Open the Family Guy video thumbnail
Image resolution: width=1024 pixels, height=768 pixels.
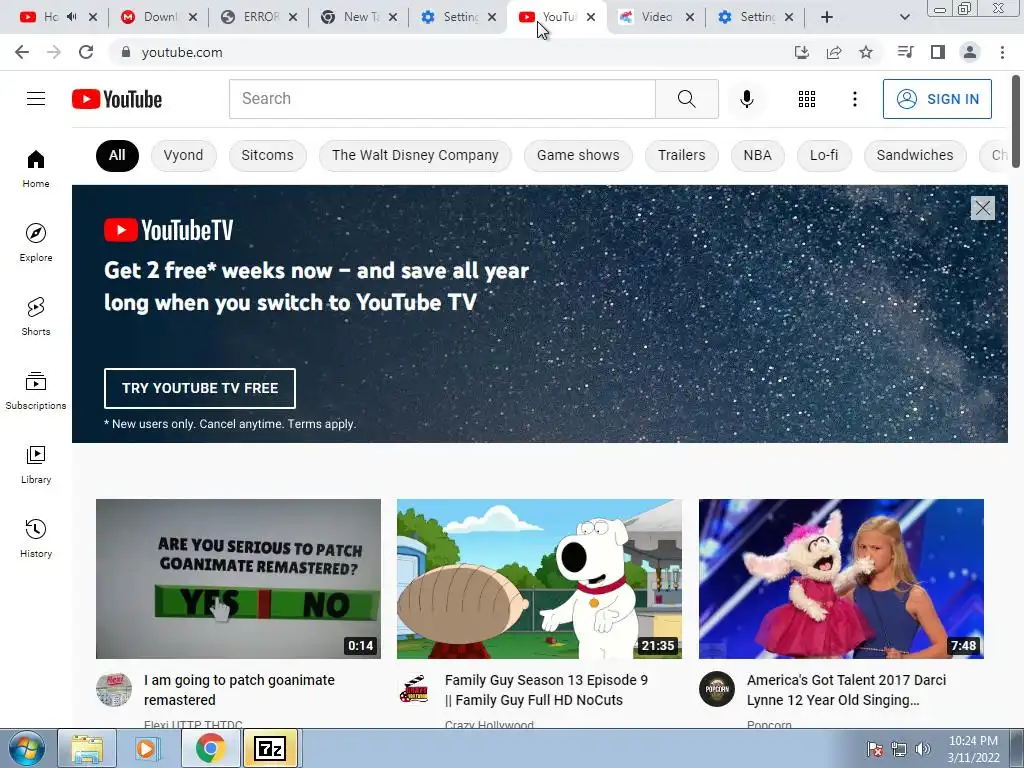coord(539,579)
